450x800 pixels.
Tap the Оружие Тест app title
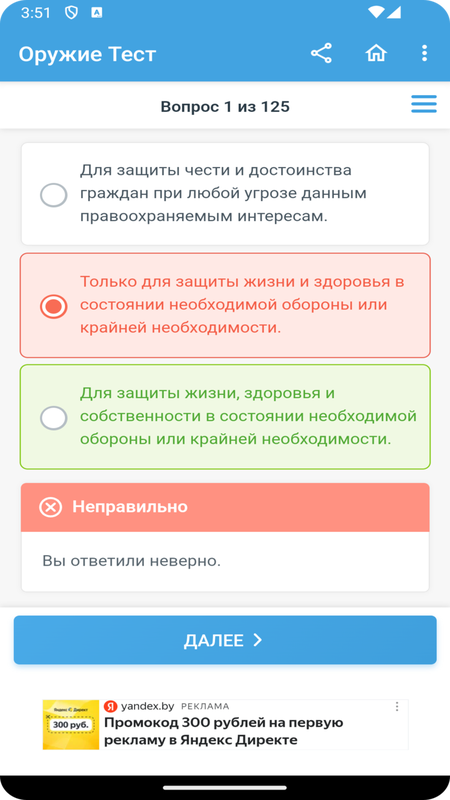87,54
